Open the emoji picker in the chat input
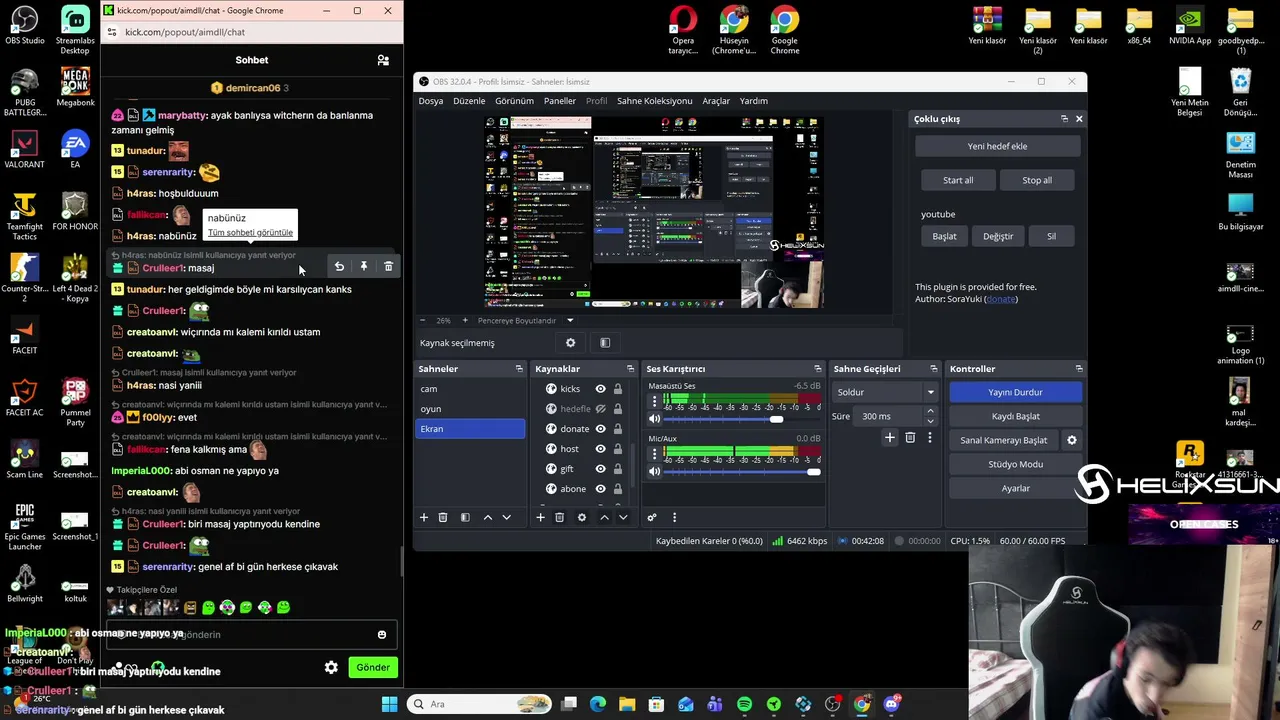 pos(382,634)
